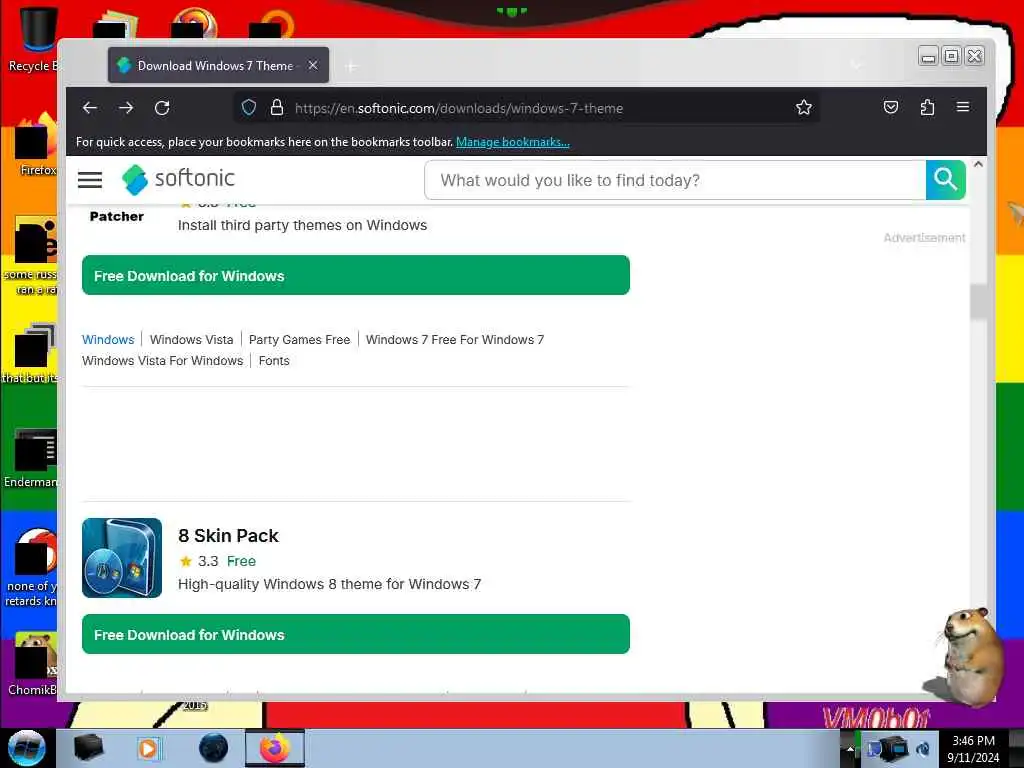Image resolution: width=1024 pixels, height=768 pixels.
Task: Reload the Softonic page
Action: 162,108
